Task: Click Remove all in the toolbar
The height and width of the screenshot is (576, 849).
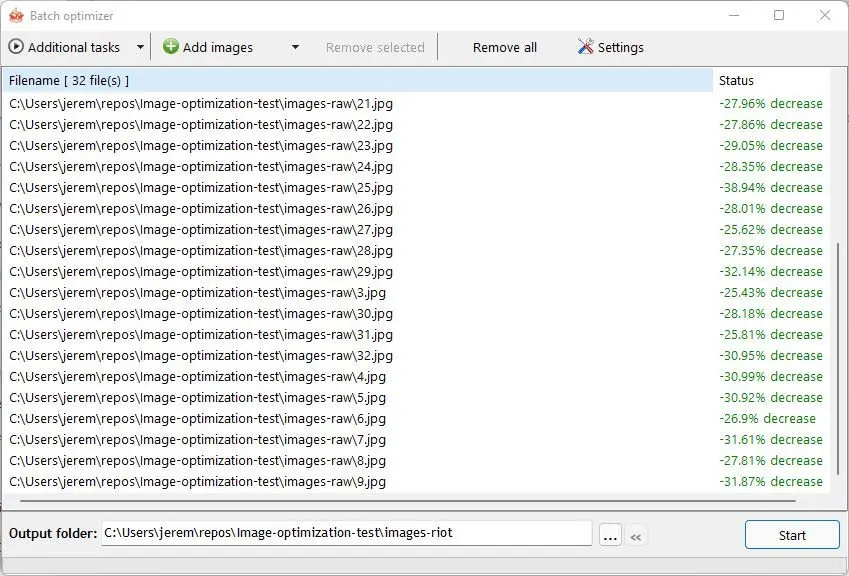Action: pos(505,48)
